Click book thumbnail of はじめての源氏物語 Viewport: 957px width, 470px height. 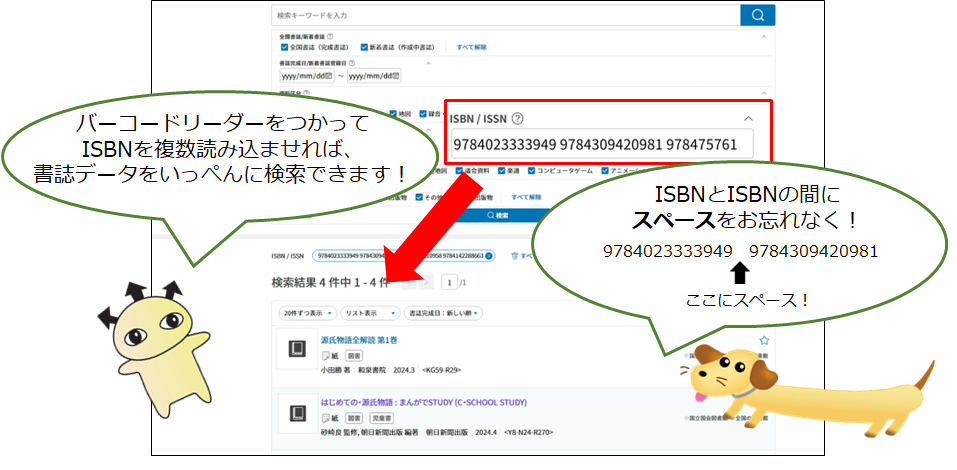point(297,414)
